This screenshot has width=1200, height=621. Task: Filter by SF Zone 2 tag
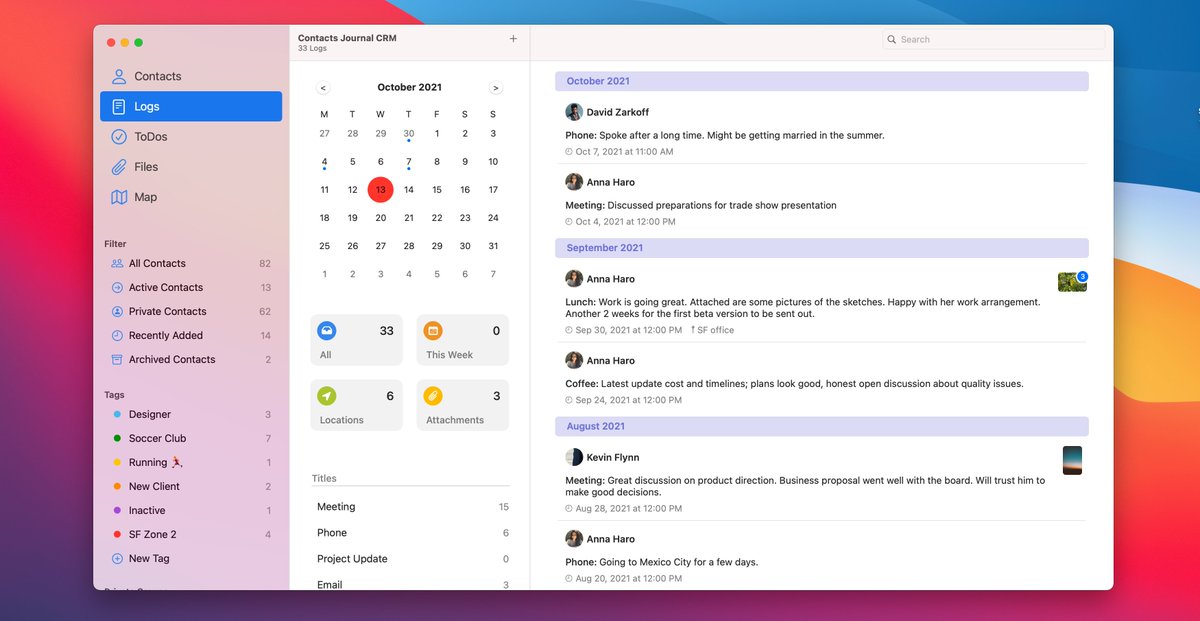[x=191, y=534]
